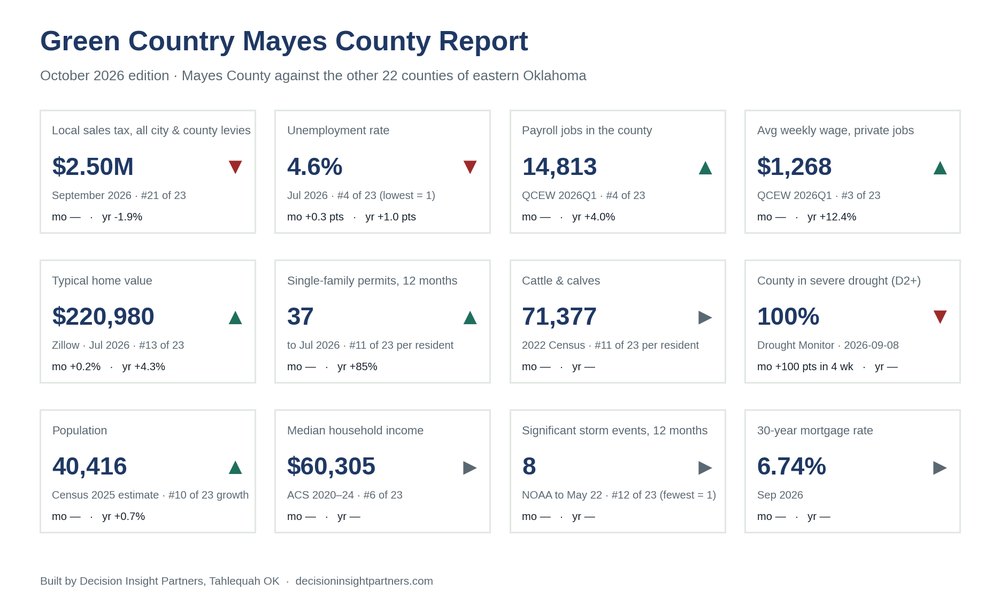The width and height of the screenshot is (1000, 612).
Task: Click the 'Unemployment rate' card label
Action: pos(338,130)
